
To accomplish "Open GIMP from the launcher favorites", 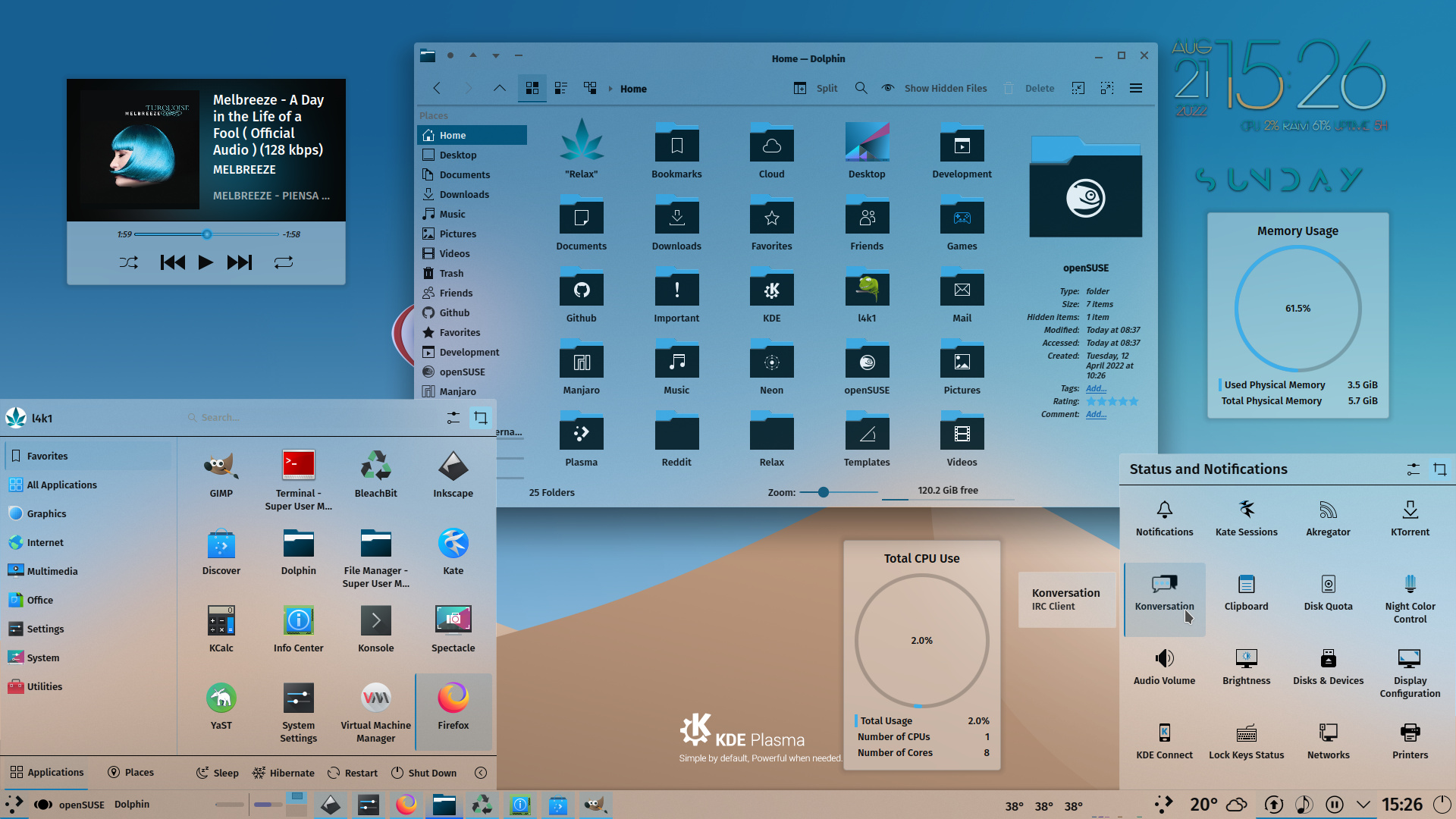I will [221, 475].
